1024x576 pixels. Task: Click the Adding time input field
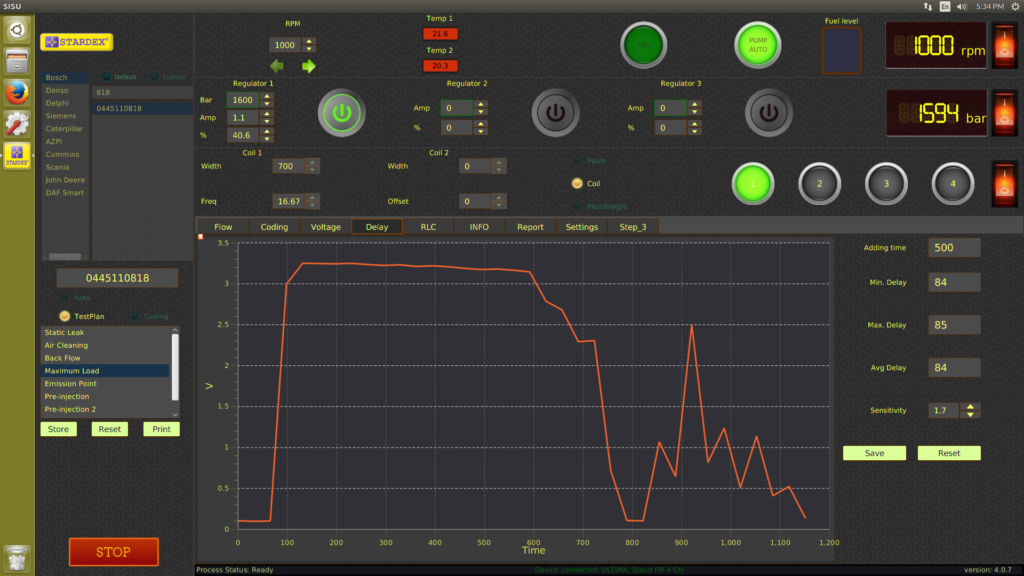pyautogui.click(x=954, y=248)
